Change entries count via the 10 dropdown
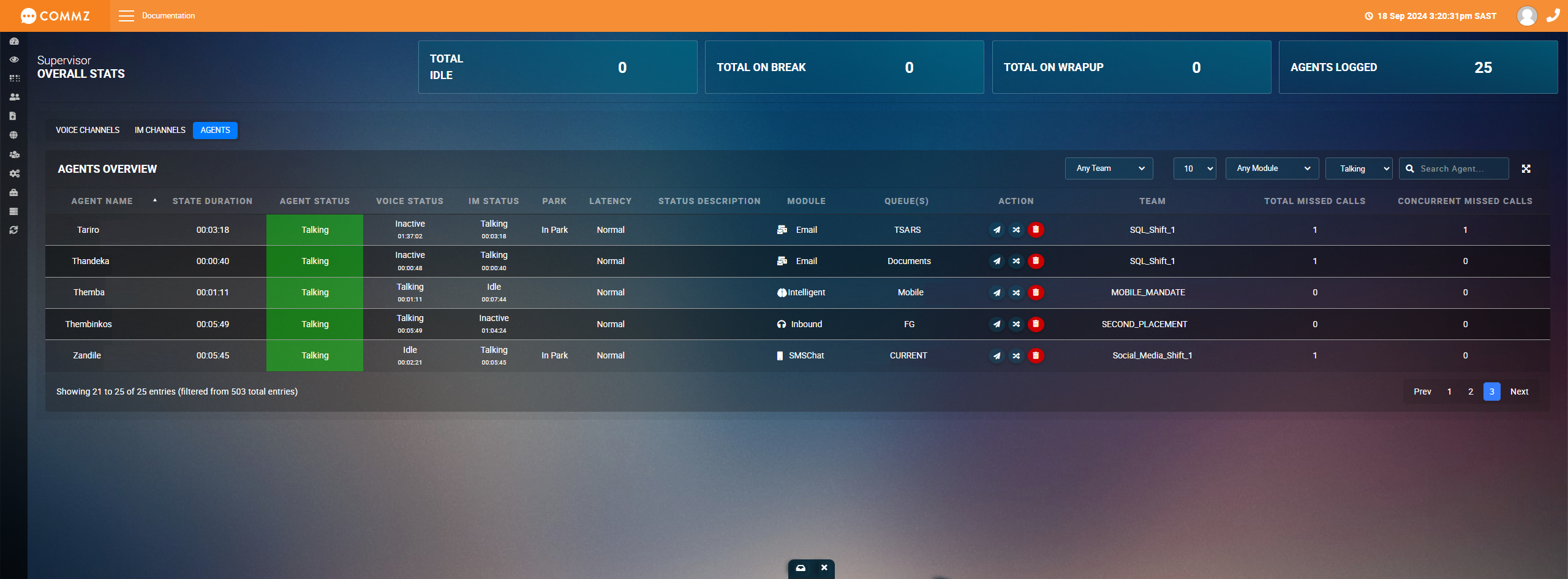The height and width of the screenshot is (579, 1568). pyautogui.click(x=1194, y=168)
